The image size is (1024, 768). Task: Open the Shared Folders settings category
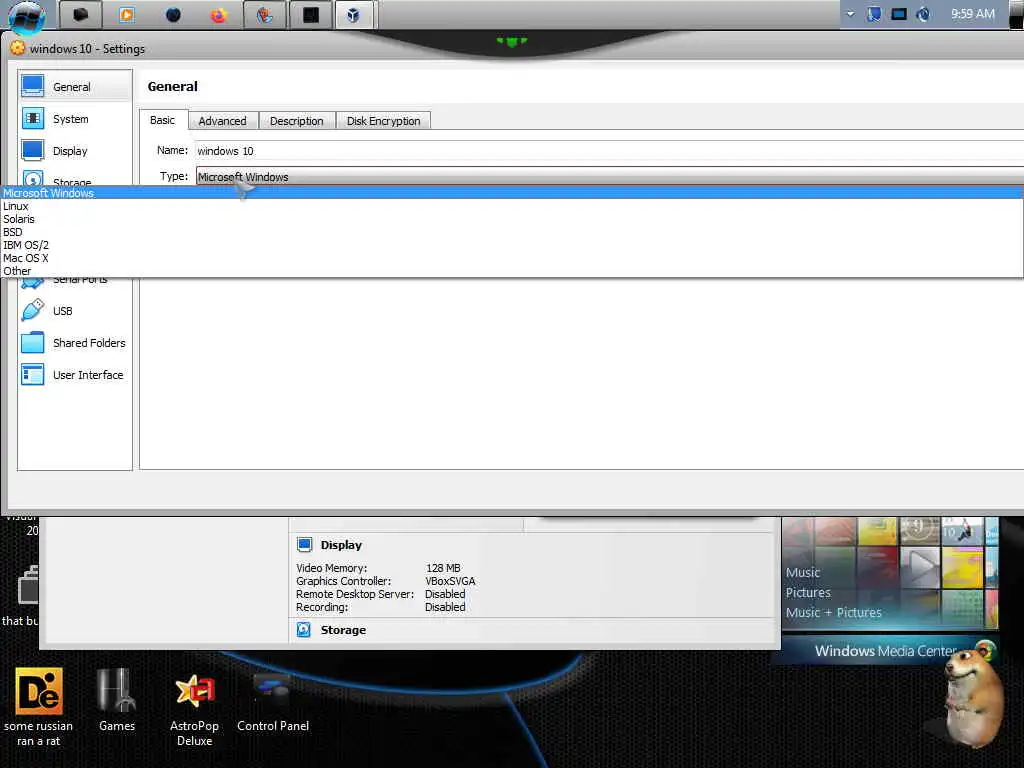pyautogui.click(x=74, y=343)
